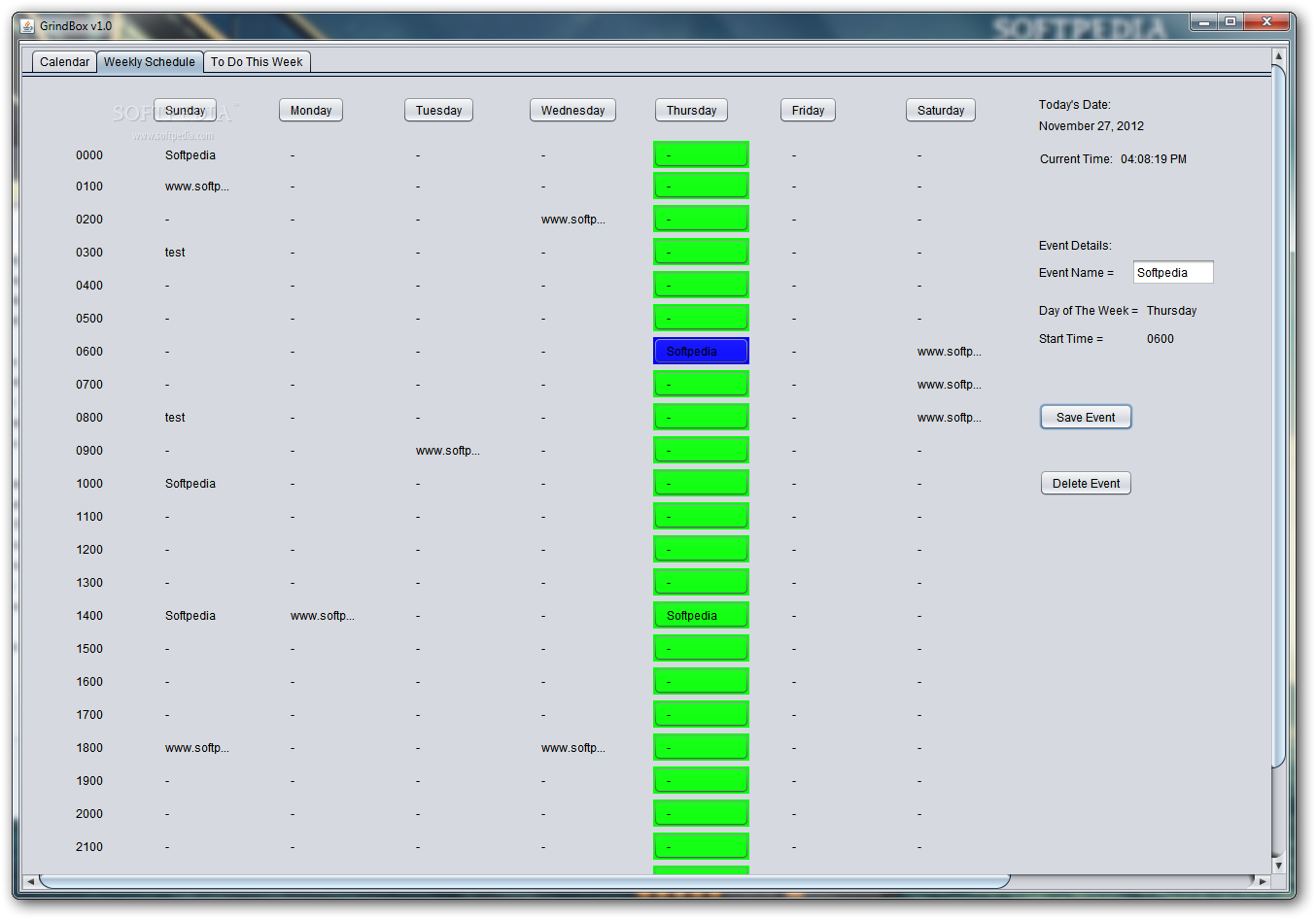Viewport: 1316px width, 919px height.
Task: Click Sunday 0800 test event
Action: [175, 418]
